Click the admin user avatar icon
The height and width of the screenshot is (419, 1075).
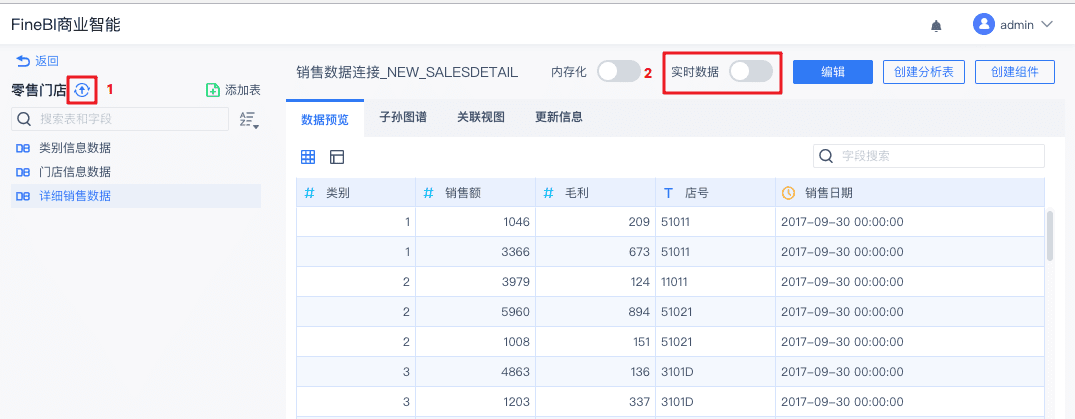[x=984, y=24]
